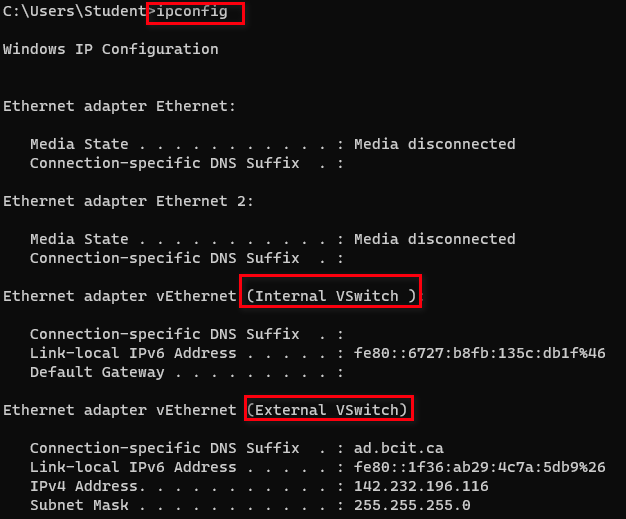Click the Default Gateway label
This screenshot has height=519, width=626.
click(97, 372)
